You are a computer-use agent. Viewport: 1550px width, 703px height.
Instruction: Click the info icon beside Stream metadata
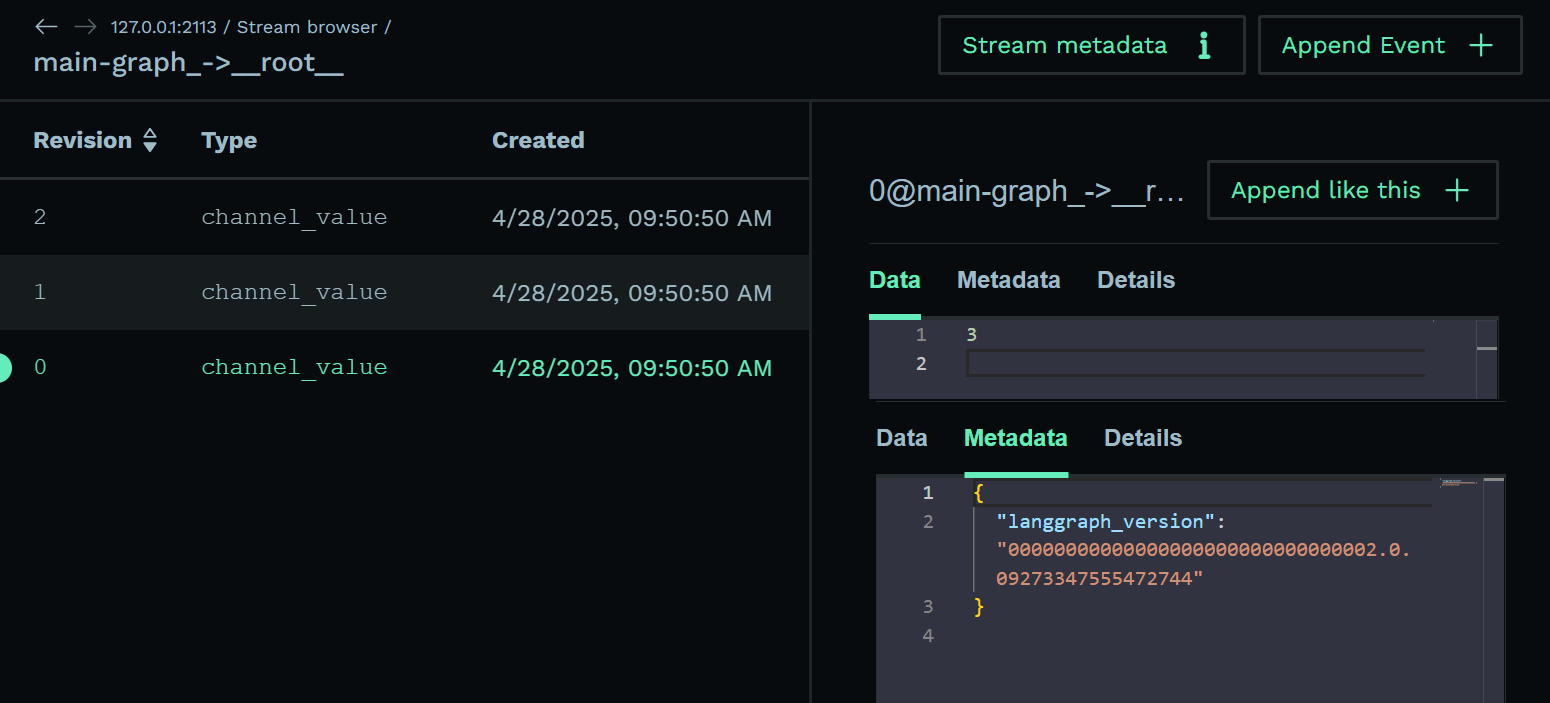click(x=1204, y=45)
